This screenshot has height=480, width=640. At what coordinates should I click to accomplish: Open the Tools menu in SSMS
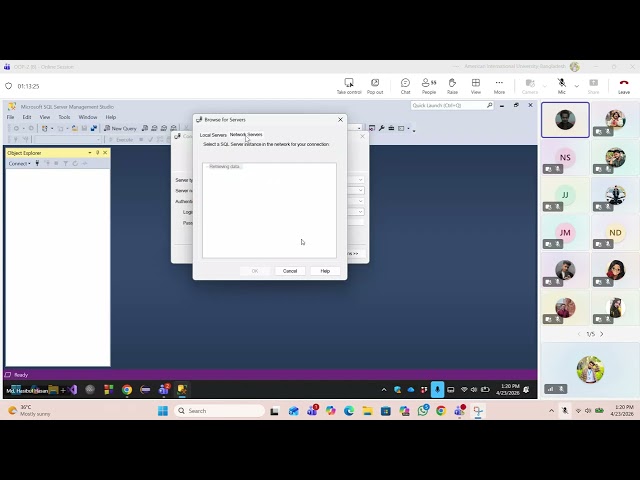tap(64, 117)
